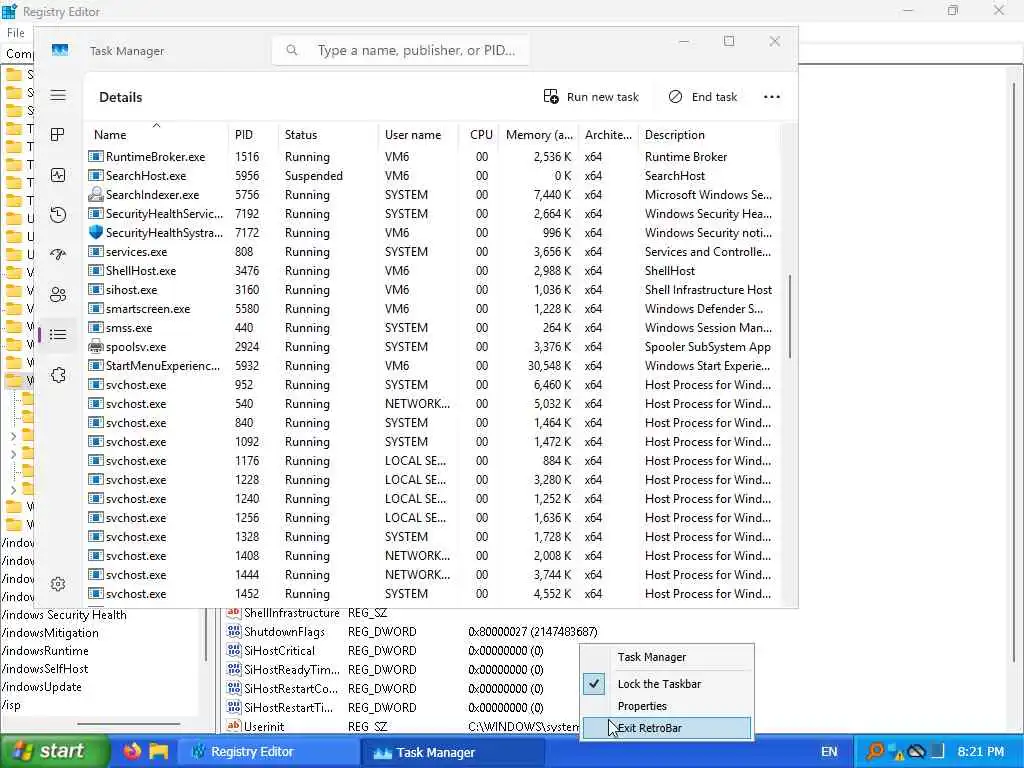The width and height of the screenshot is (1024, 768).
Task: Switch to Registry Editor taskbar button
Action: coord(268,752)
